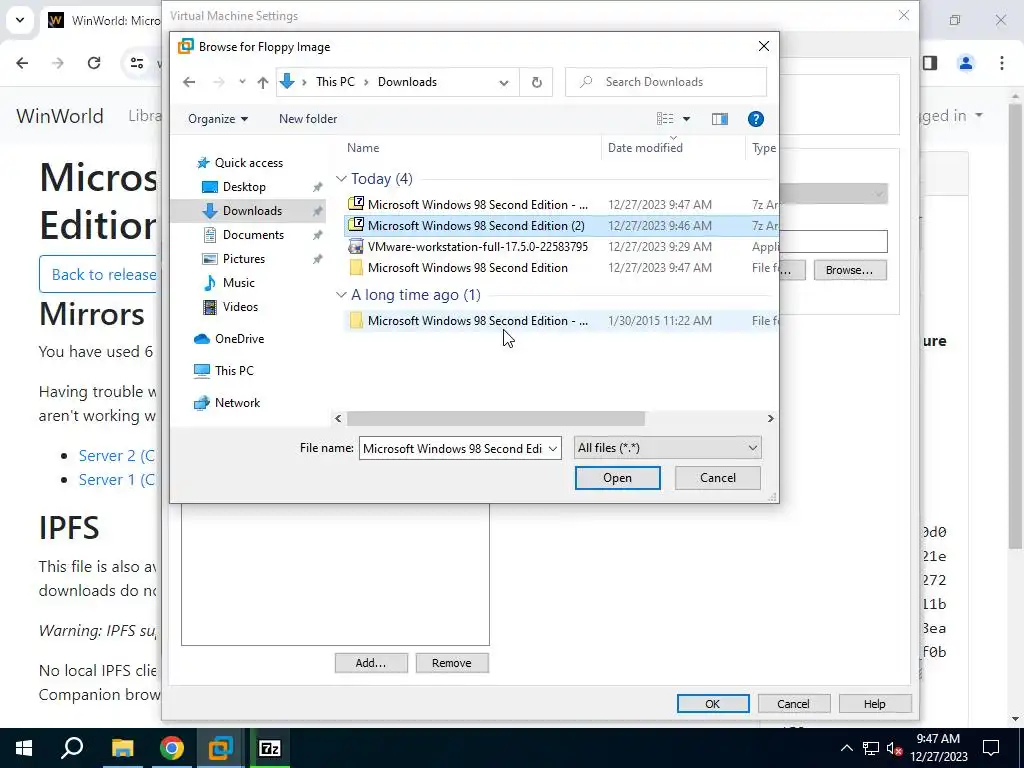Open the Windows Start menu
This screenshot has width=1024, height=768.
pos(24,748)
